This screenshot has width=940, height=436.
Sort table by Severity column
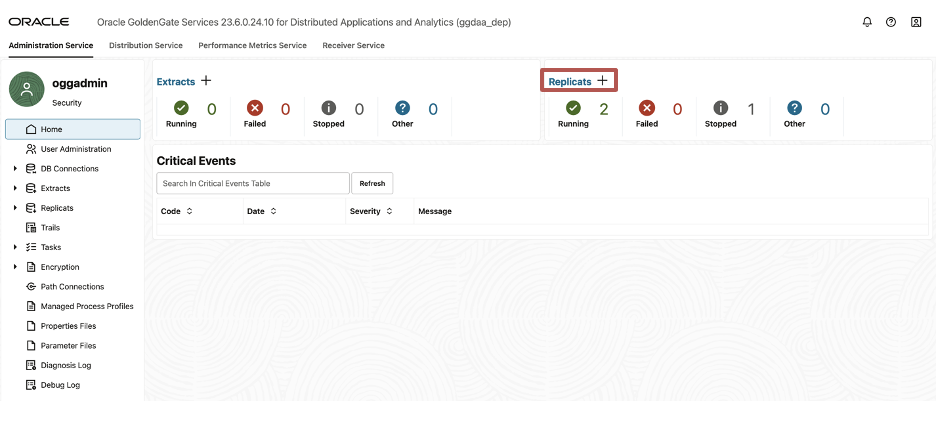389,211
